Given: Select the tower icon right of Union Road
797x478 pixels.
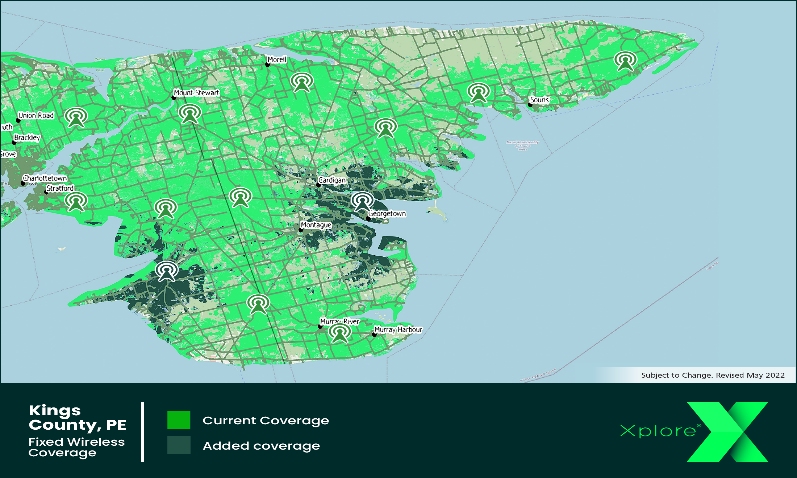Looking at the screenshot, I should pyautogui.click(x=75, y=117).
